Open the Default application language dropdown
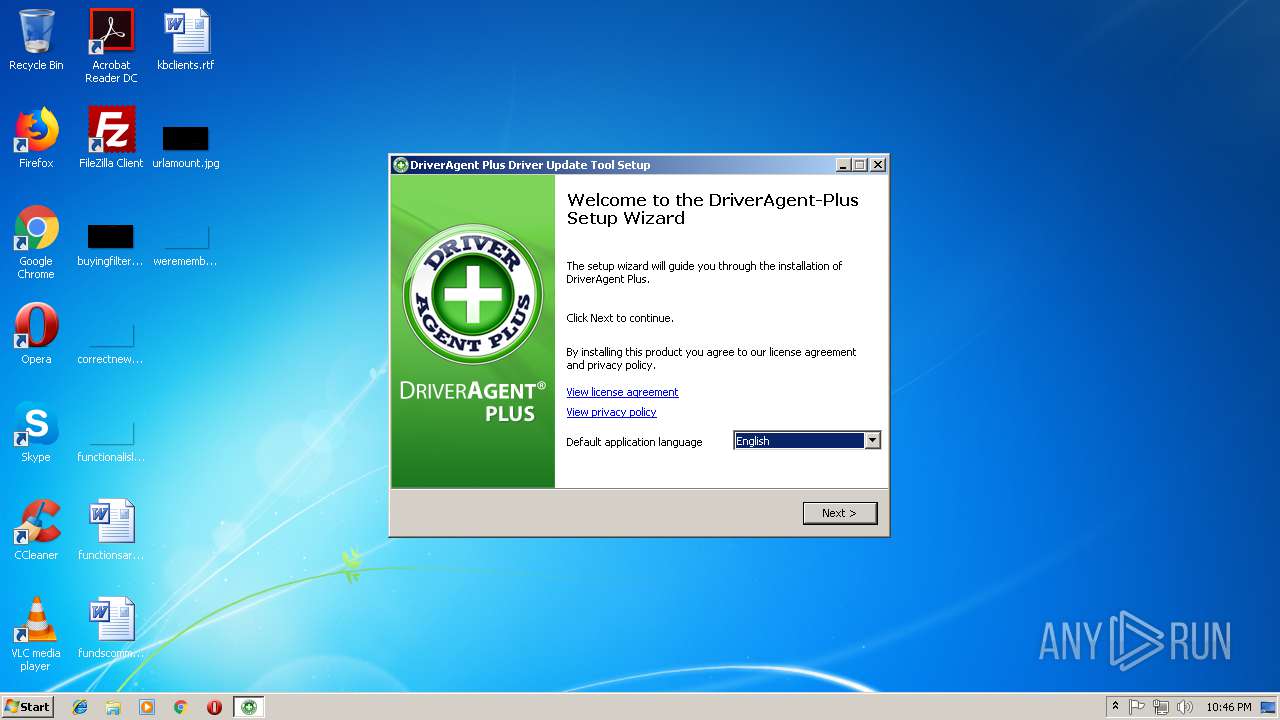 coord(872,441)
